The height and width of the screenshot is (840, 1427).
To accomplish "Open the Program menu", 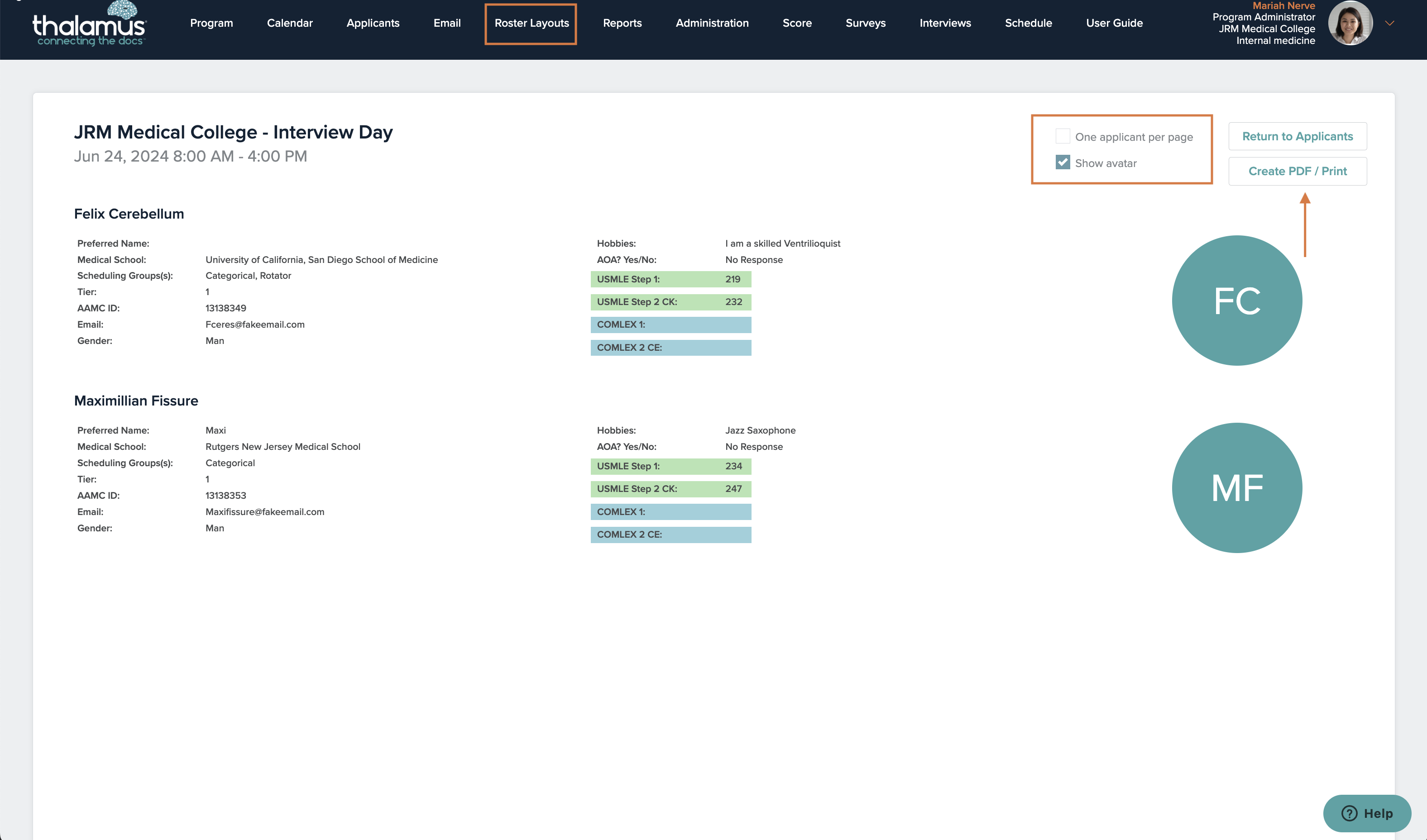I will pos(212,23).
